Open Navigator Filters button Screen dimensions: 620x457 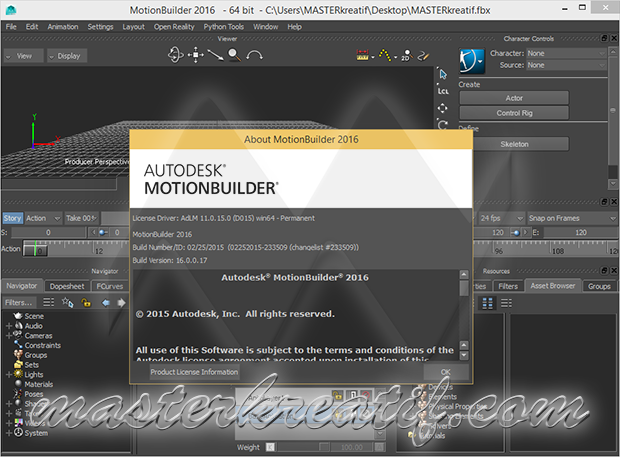point(19,302)
